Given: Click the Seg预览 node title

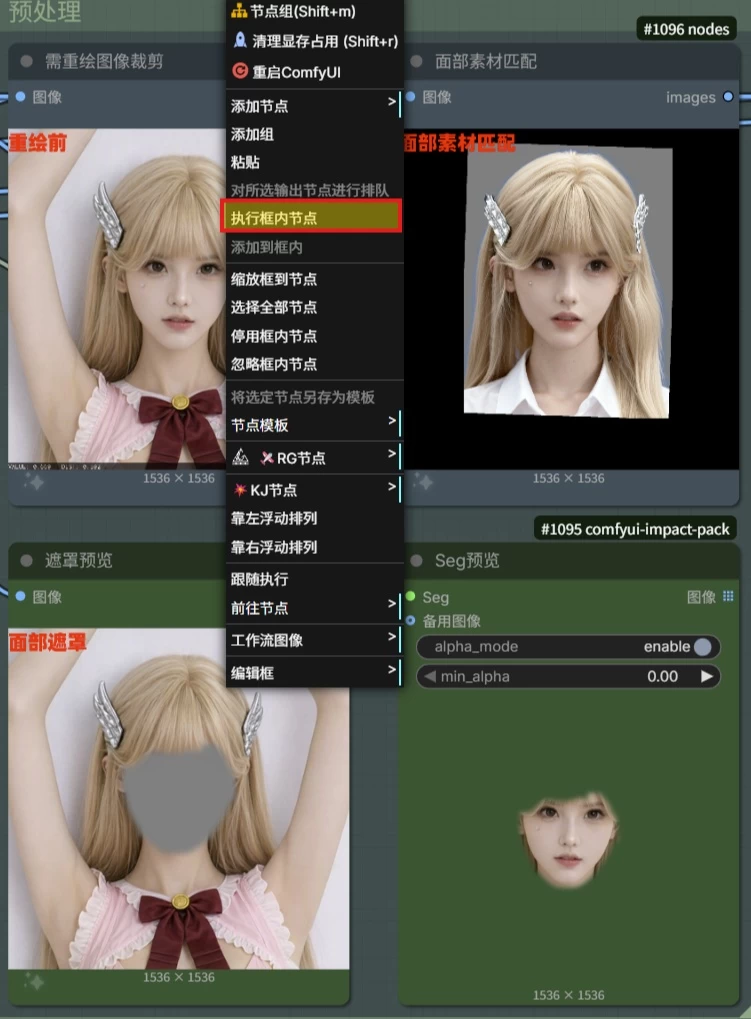Looking at the screenshot, I should pyautogui.click(x=466, y=560).
